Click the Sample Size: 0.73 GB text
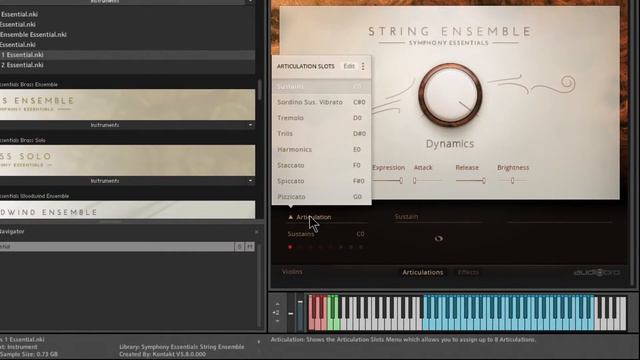 (x=29, y=354)
